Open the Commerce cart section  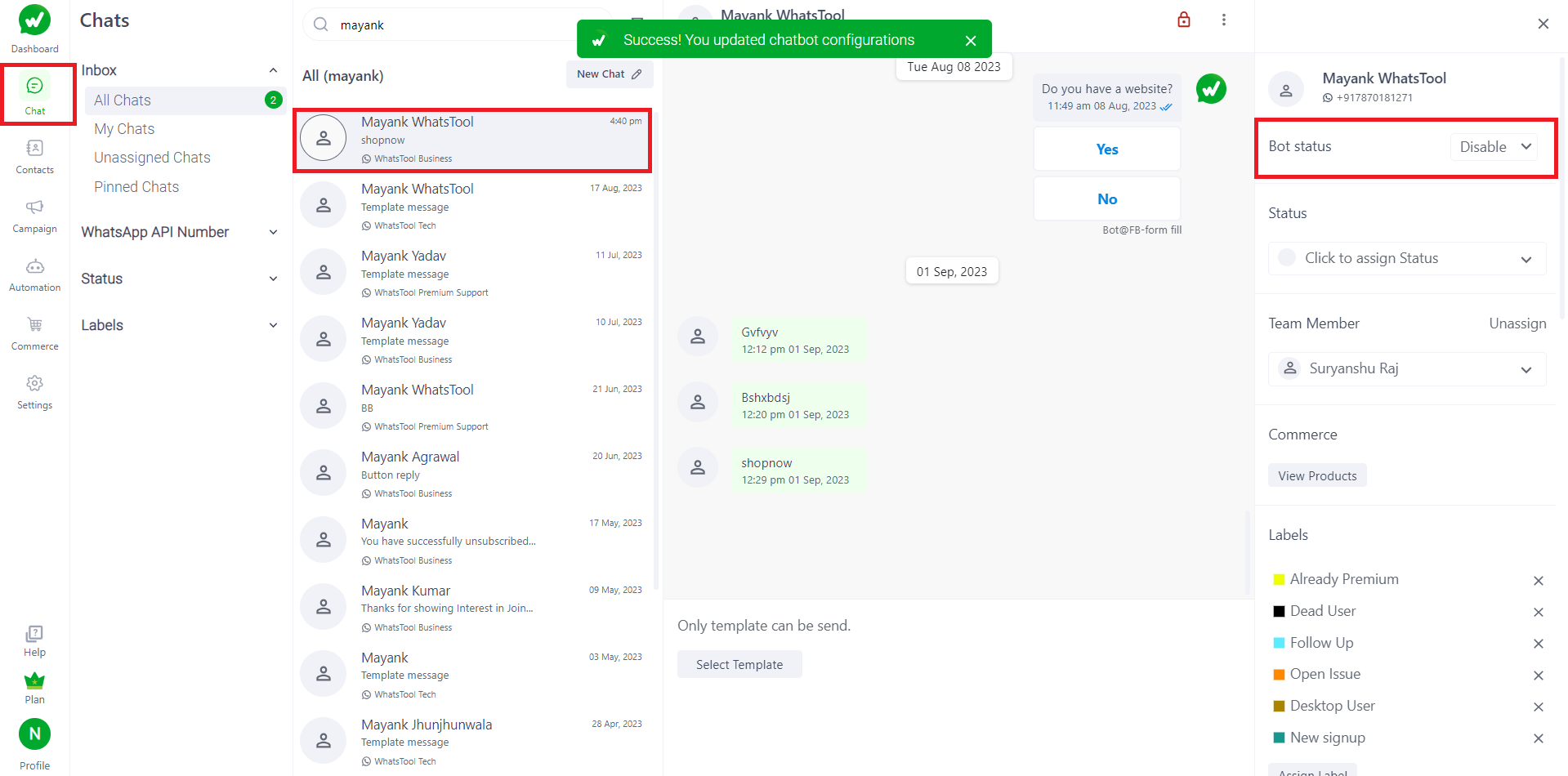click(x=35, y=333)
